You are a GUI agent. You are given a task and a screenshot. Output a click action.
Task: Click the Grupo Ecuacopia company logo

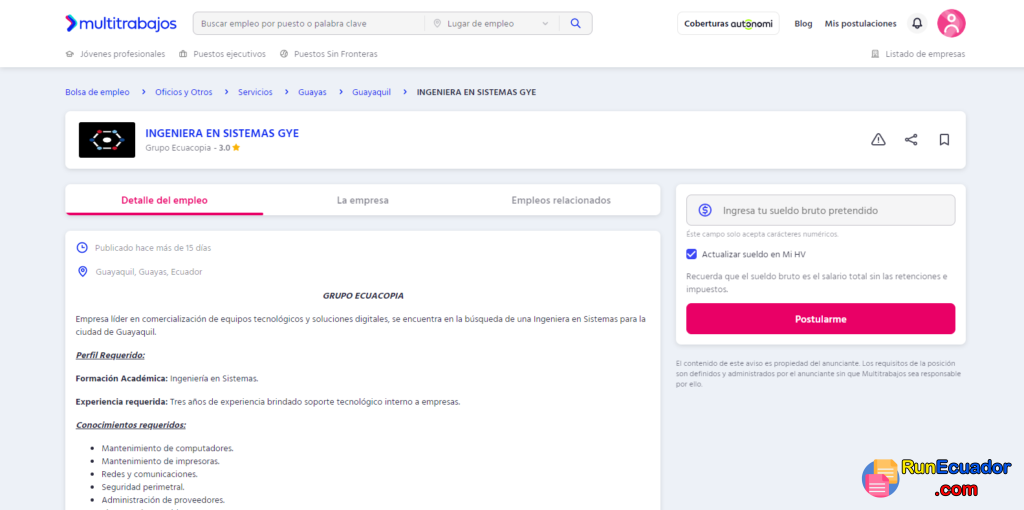[107, 140]
